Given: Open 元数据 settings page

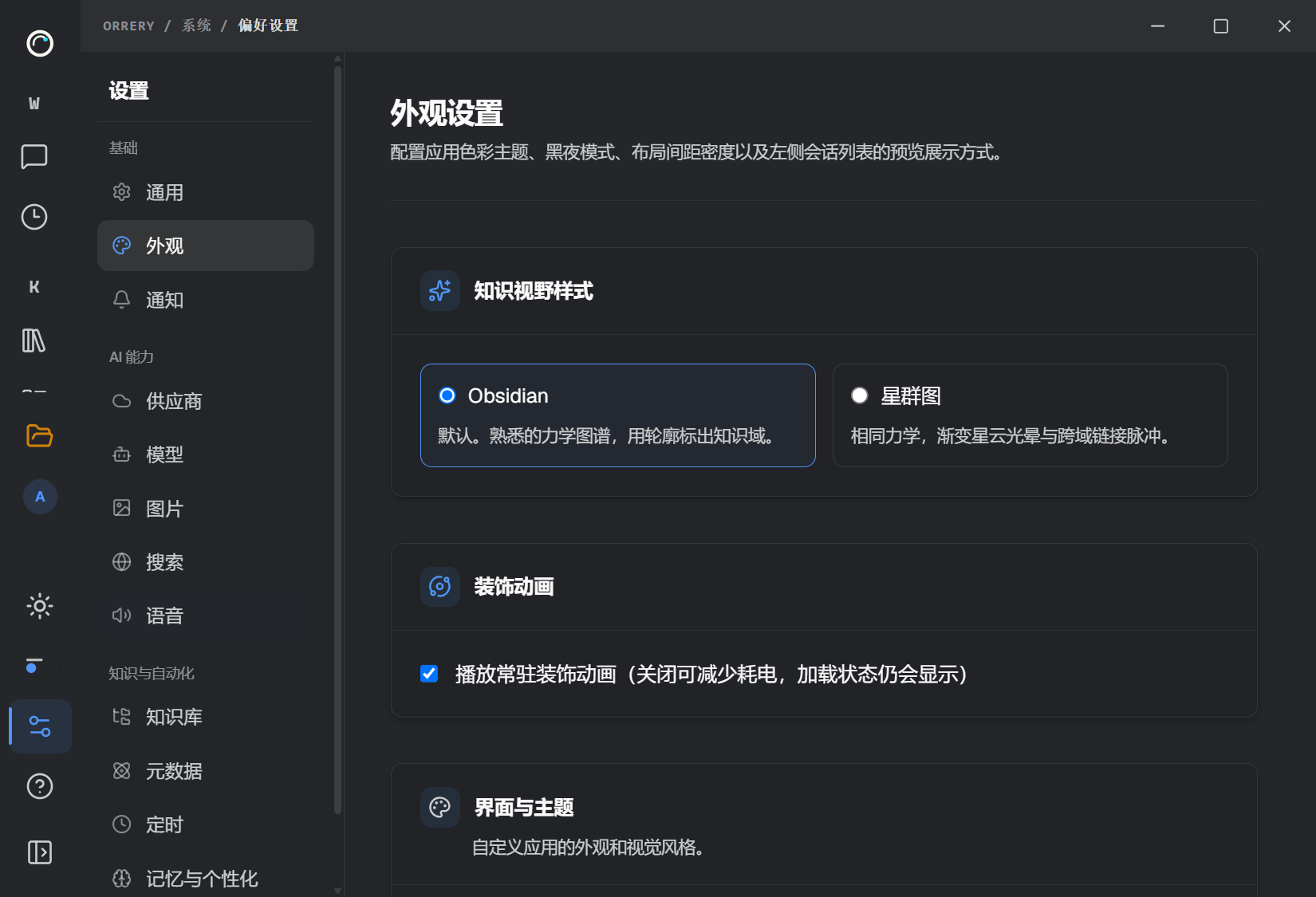Looking at the screenshot, I should click(206, 771).
